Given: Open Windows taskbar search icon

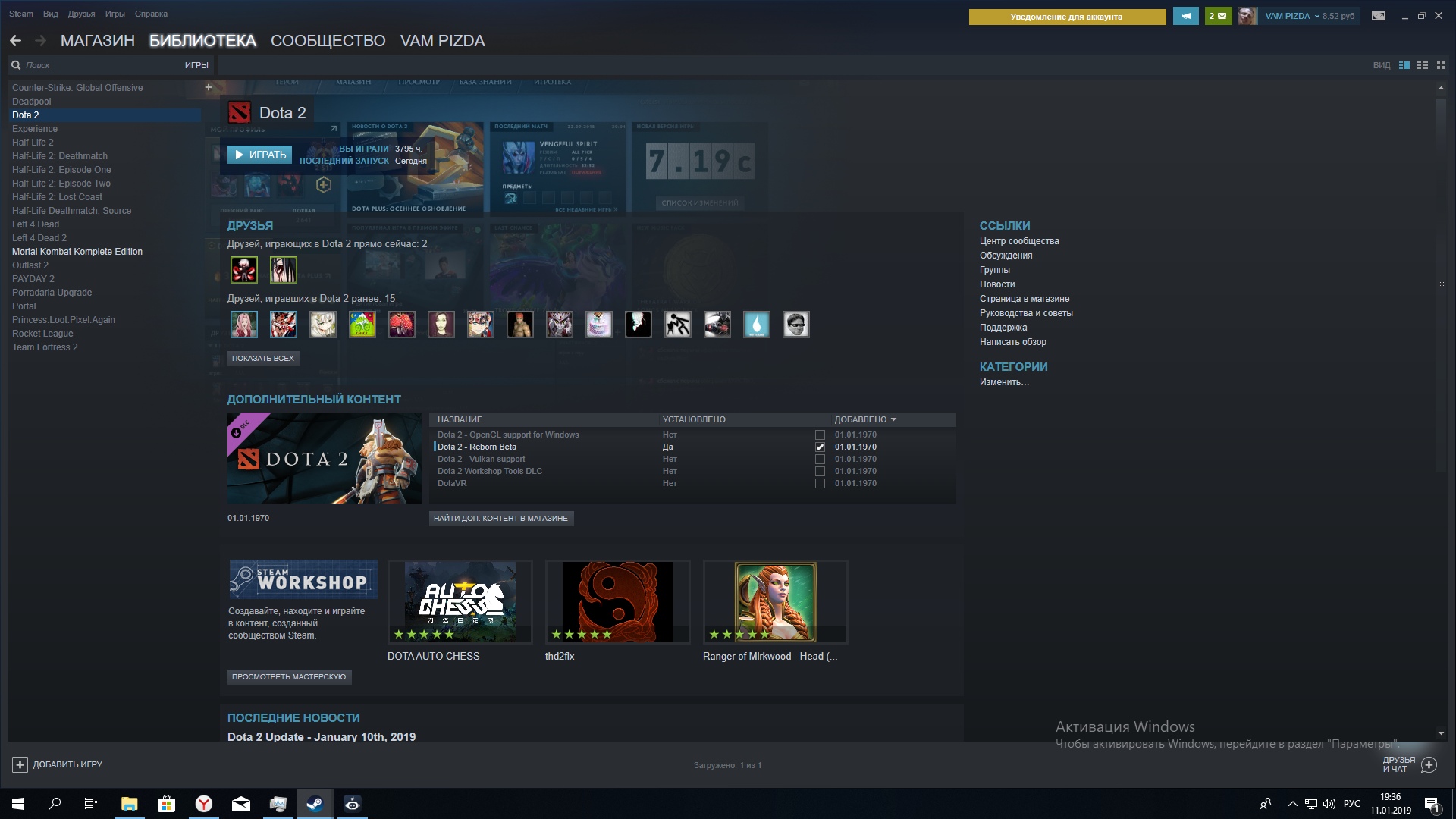Looking at the screenshot, I should pos(55,804).
